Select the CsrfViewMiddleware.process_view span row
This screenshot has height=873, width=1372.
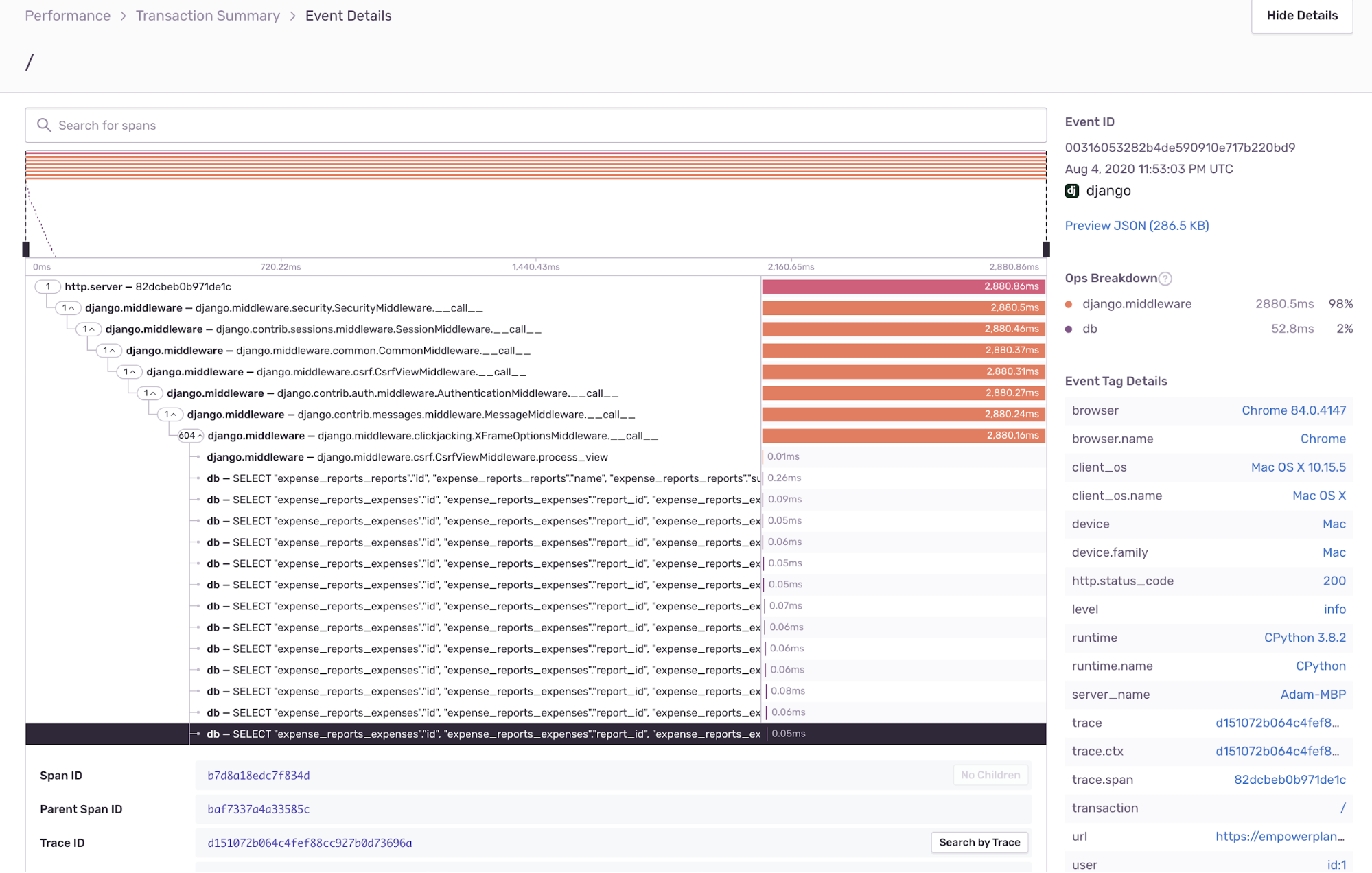click(407, 457)
